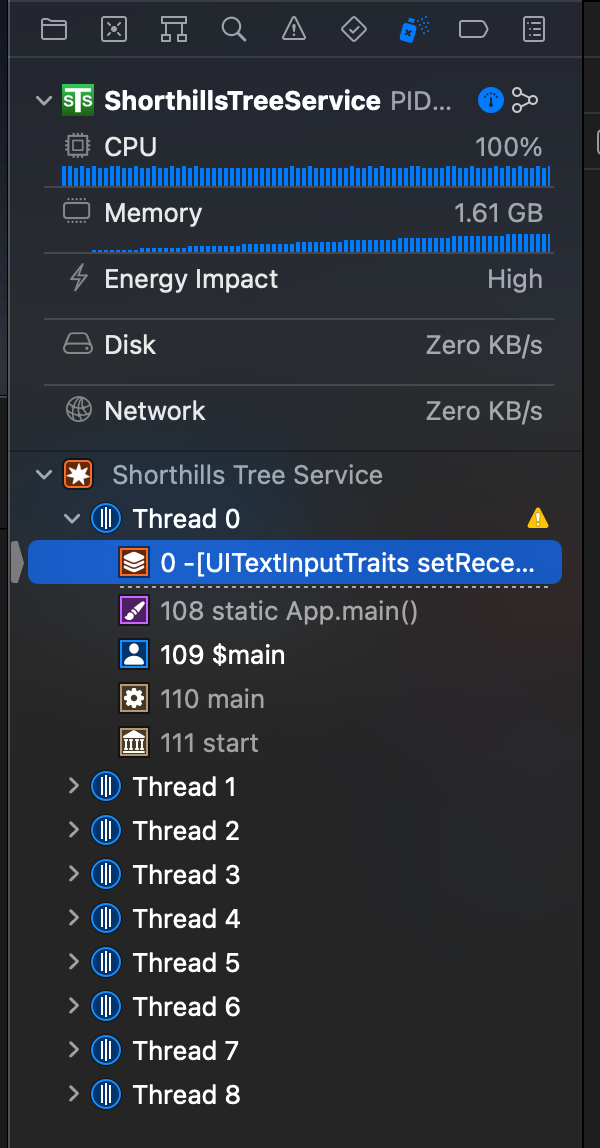Click the Thread 0 yellow warning icon
The width and height of the screenshot is (600, 1148).
[538, 518]
